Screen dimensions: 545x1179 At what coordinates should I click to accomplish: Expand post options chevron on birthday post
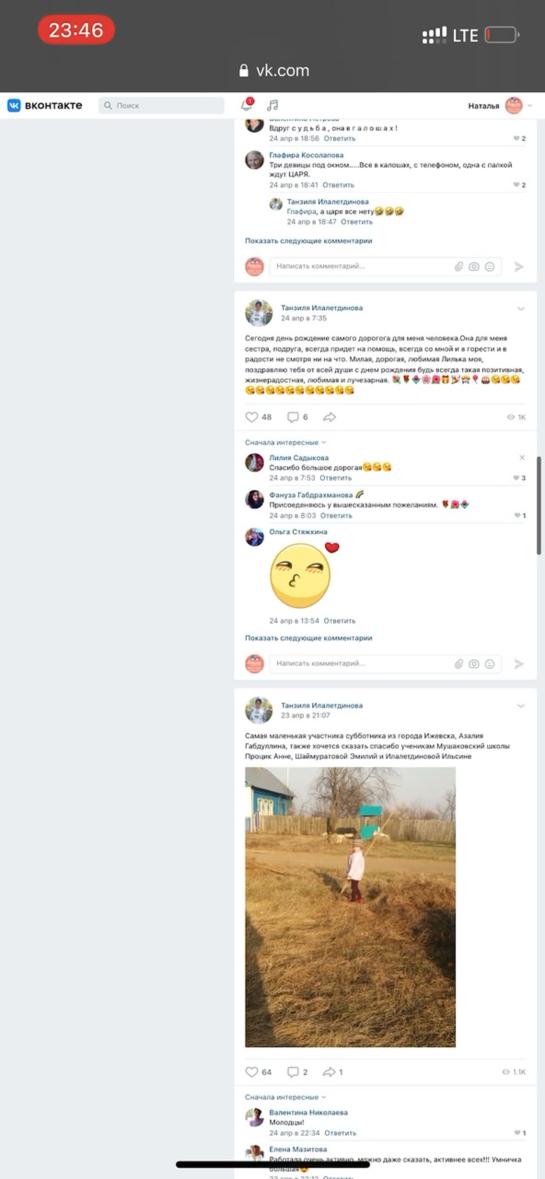[x=521, y=309]
